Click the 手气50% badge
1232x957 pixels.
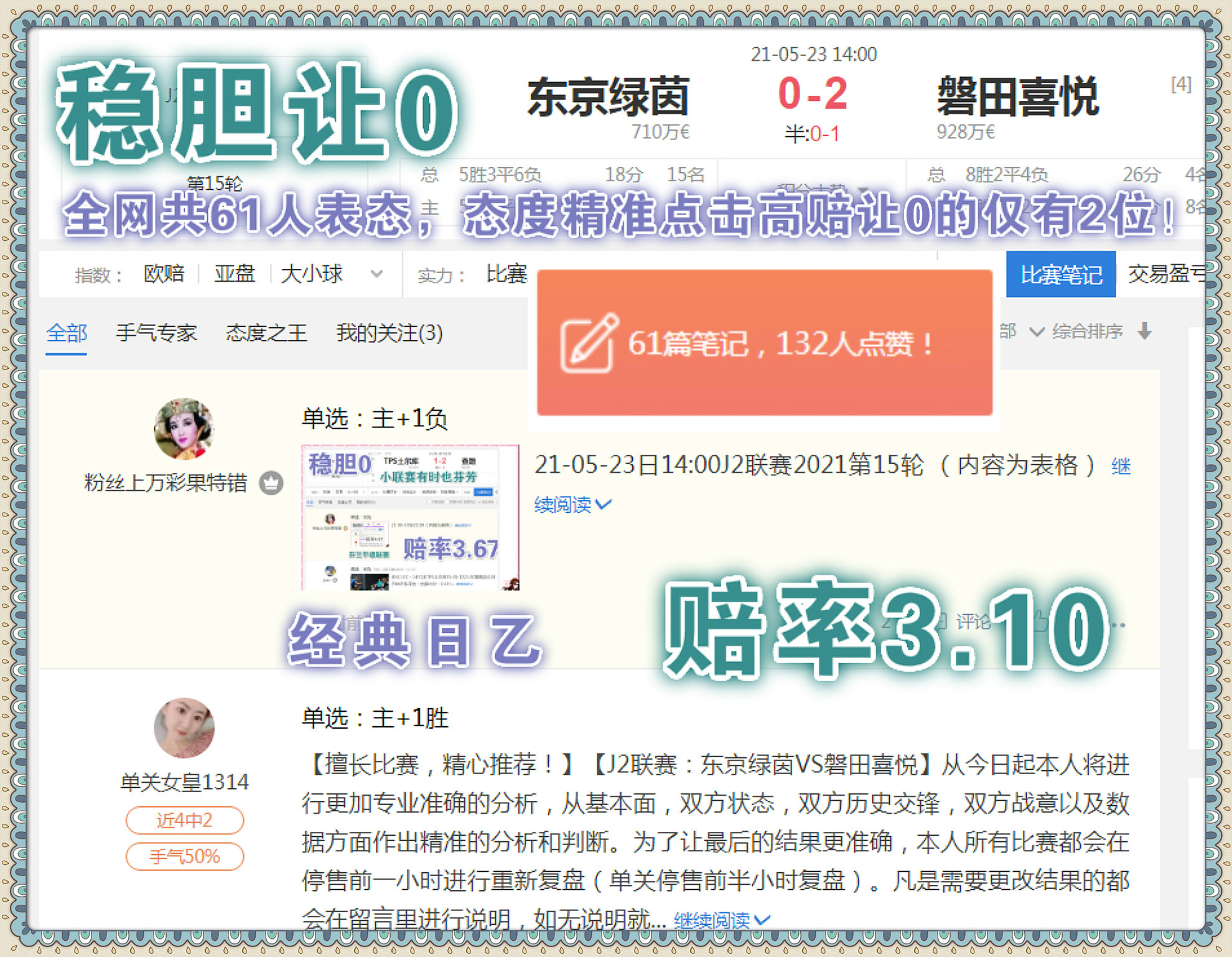(184, 856)
